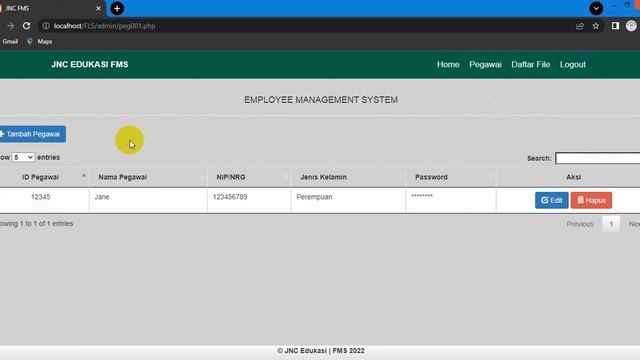Open the tab search dropdown arrow

tap(596, 8)
